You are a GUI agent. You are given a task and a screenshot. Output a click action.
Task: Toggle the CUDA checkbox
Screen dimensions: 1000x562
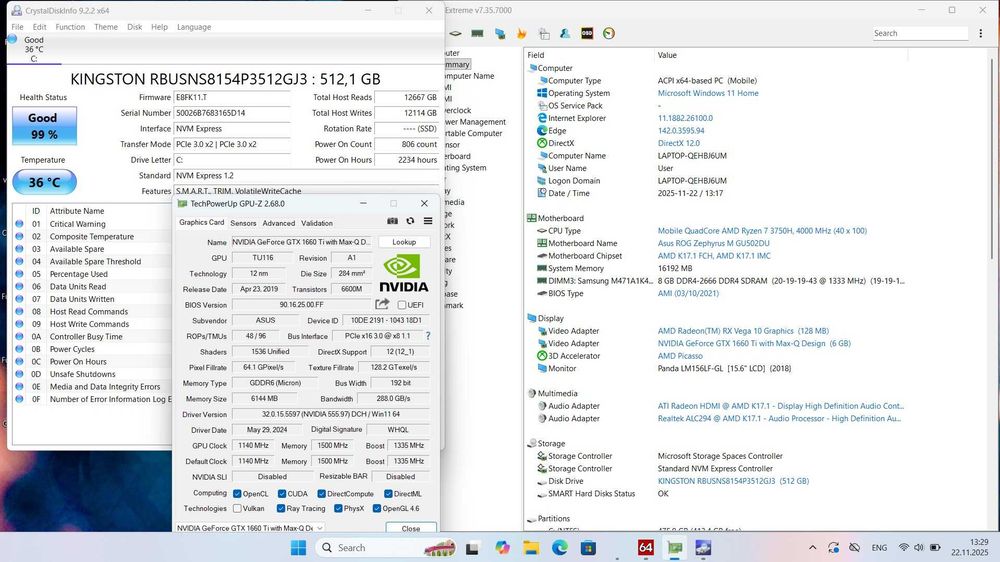[x=282, y=494]
